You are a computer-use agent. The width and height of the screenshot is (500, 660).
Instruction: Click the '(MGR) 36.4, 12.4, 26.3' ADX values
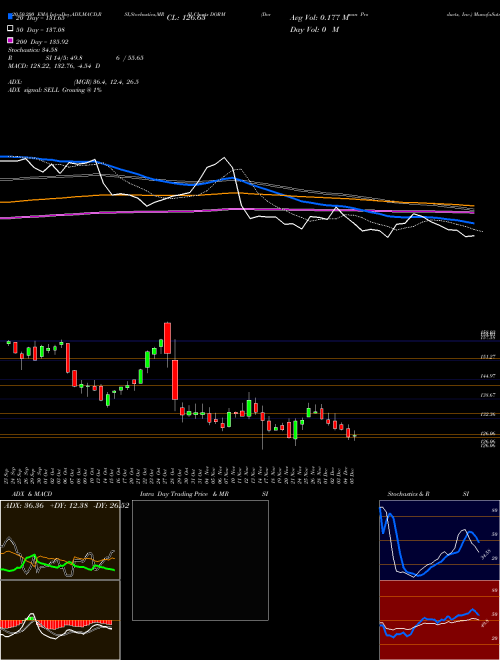(106, 82)
